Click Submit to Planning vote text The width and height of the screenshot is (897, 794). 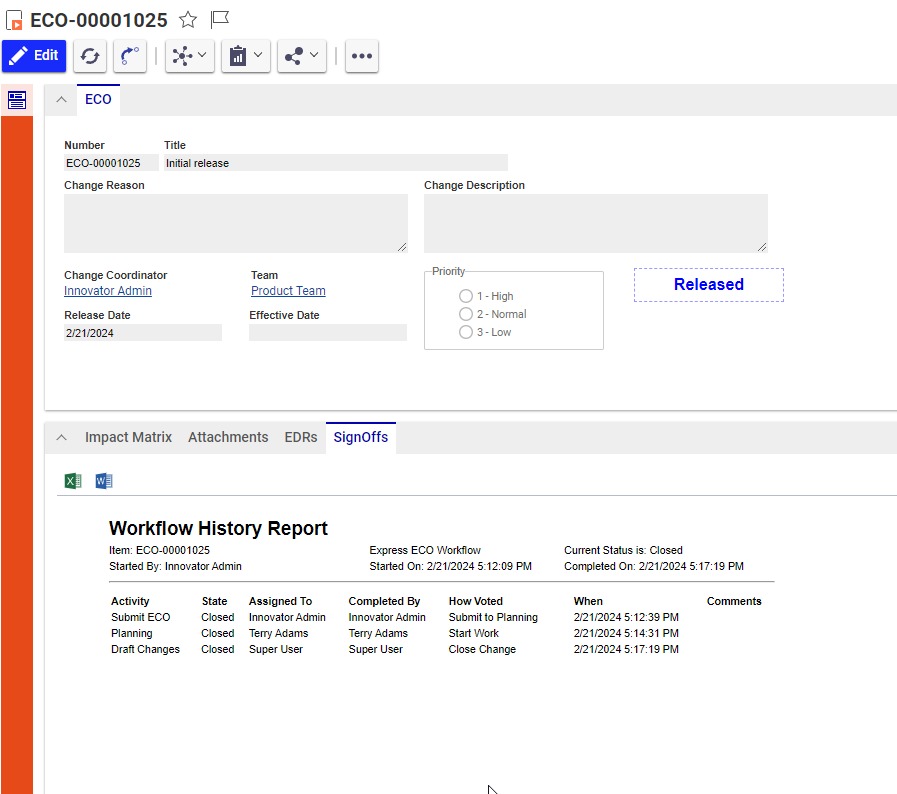493,617
